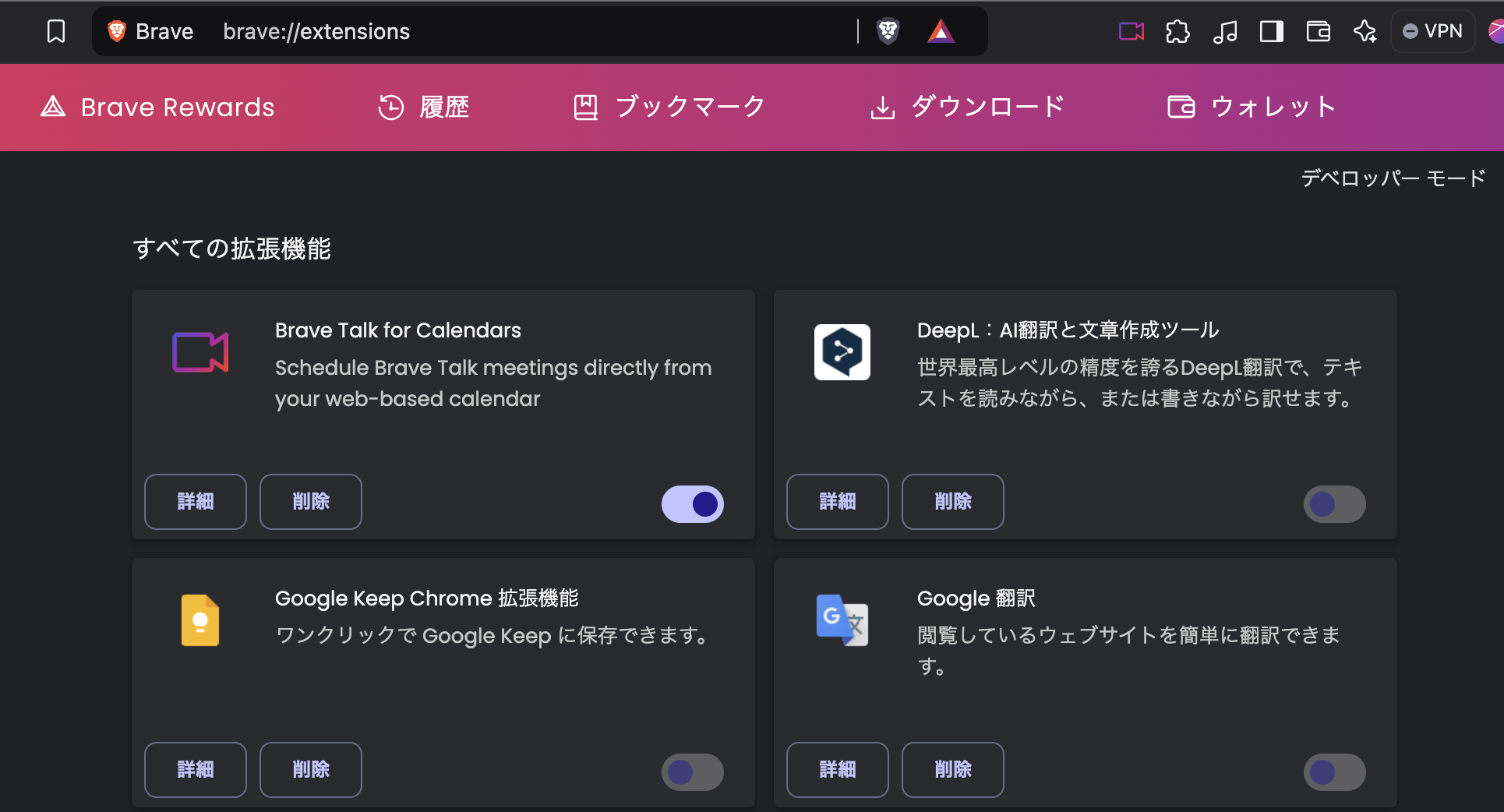
Task: Open ダウンロード downloads link
Action: pos(967,108)
